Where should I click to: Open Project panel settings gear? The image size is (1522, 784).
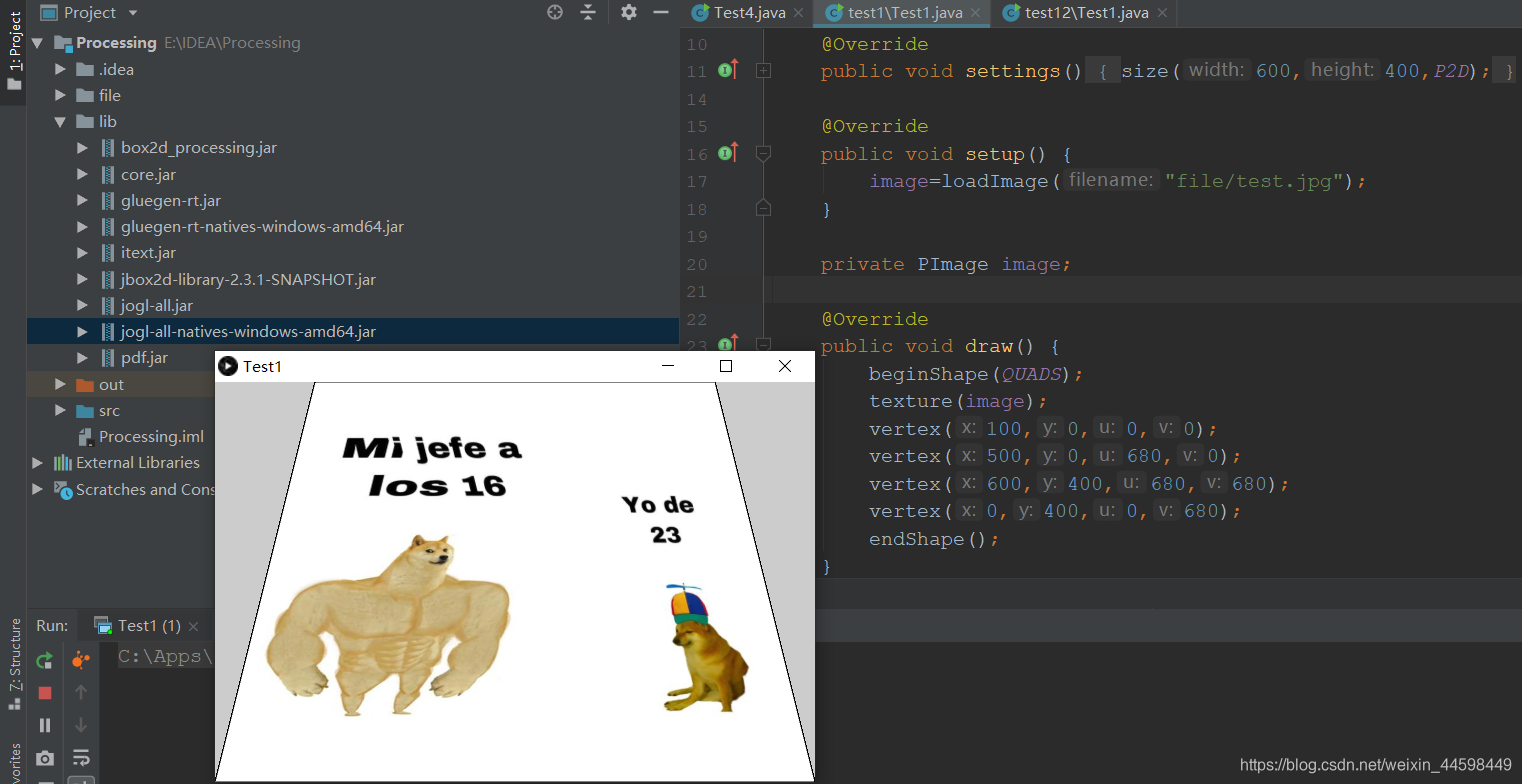628,12
